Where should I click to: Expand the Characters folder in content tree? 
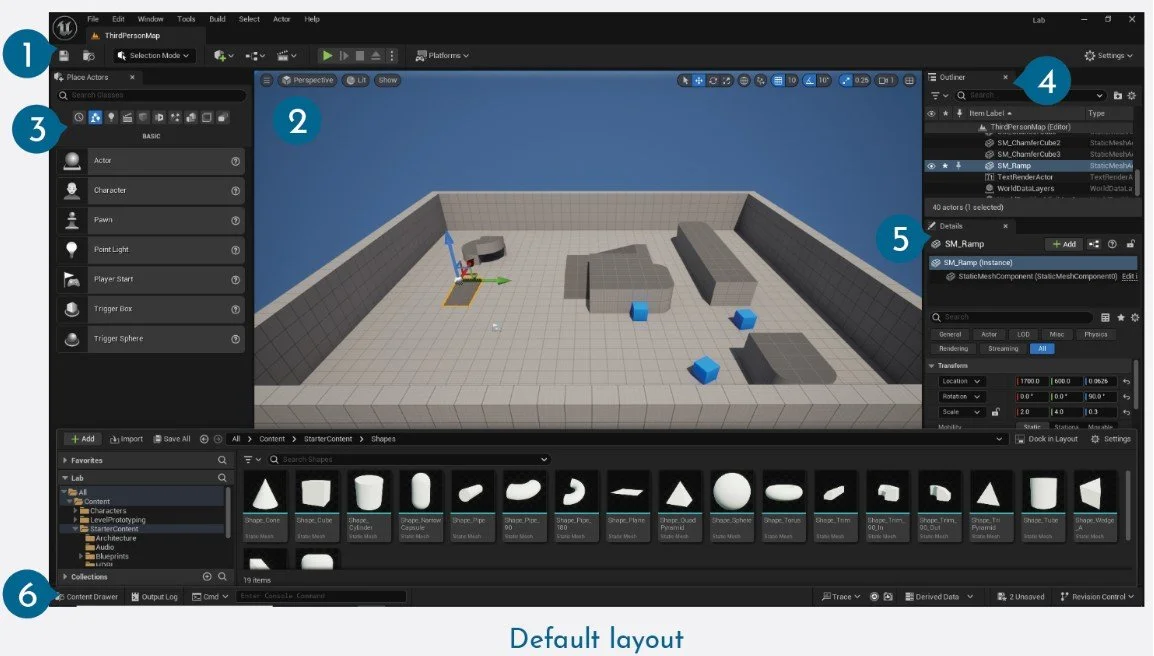(x=75, y=511)
